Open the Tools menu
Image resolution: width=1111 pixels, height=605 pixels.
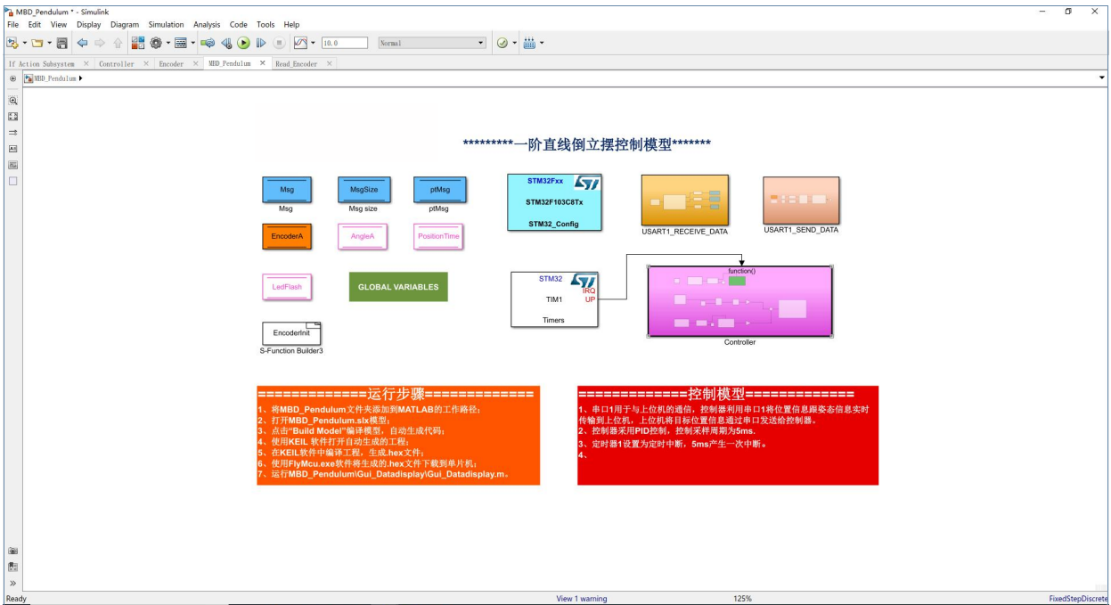coord(266,25)
